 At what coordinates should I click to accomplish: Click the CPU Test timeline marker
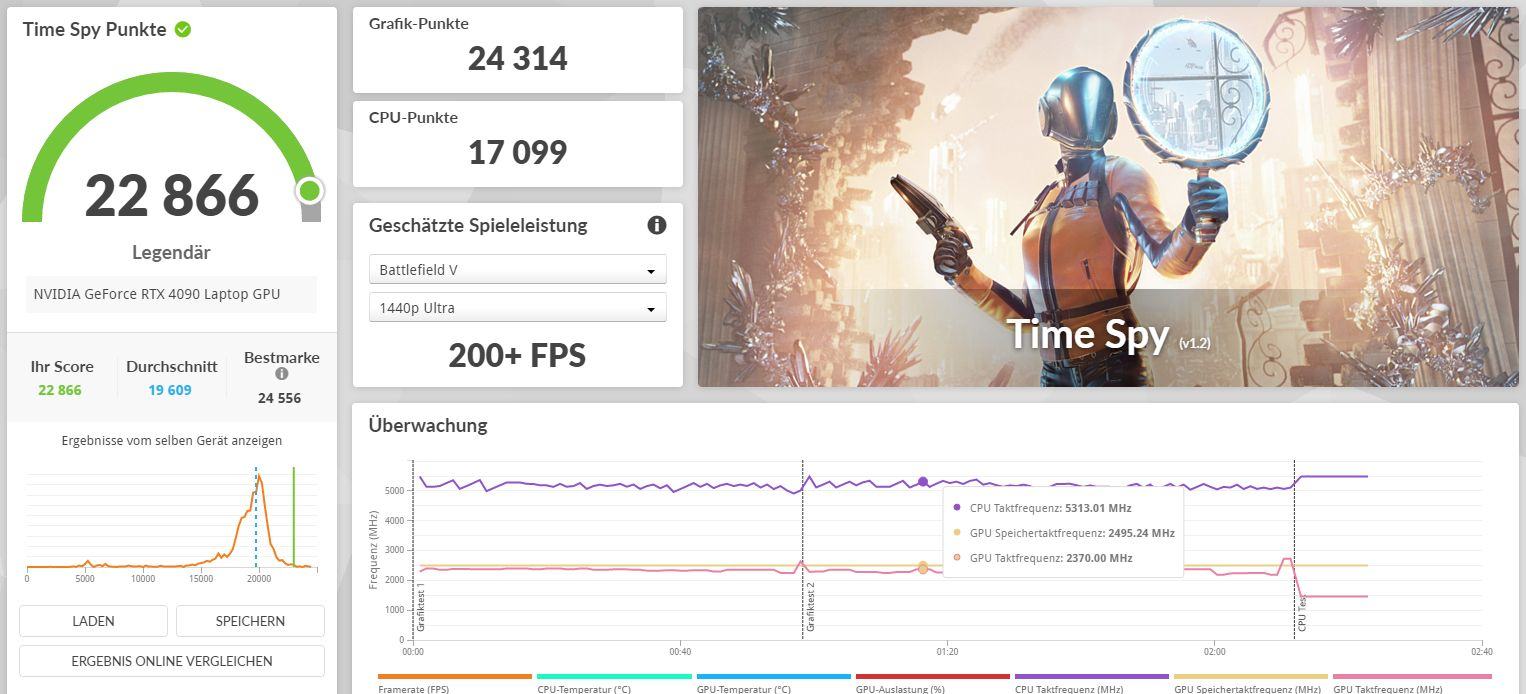(1301, 612)
